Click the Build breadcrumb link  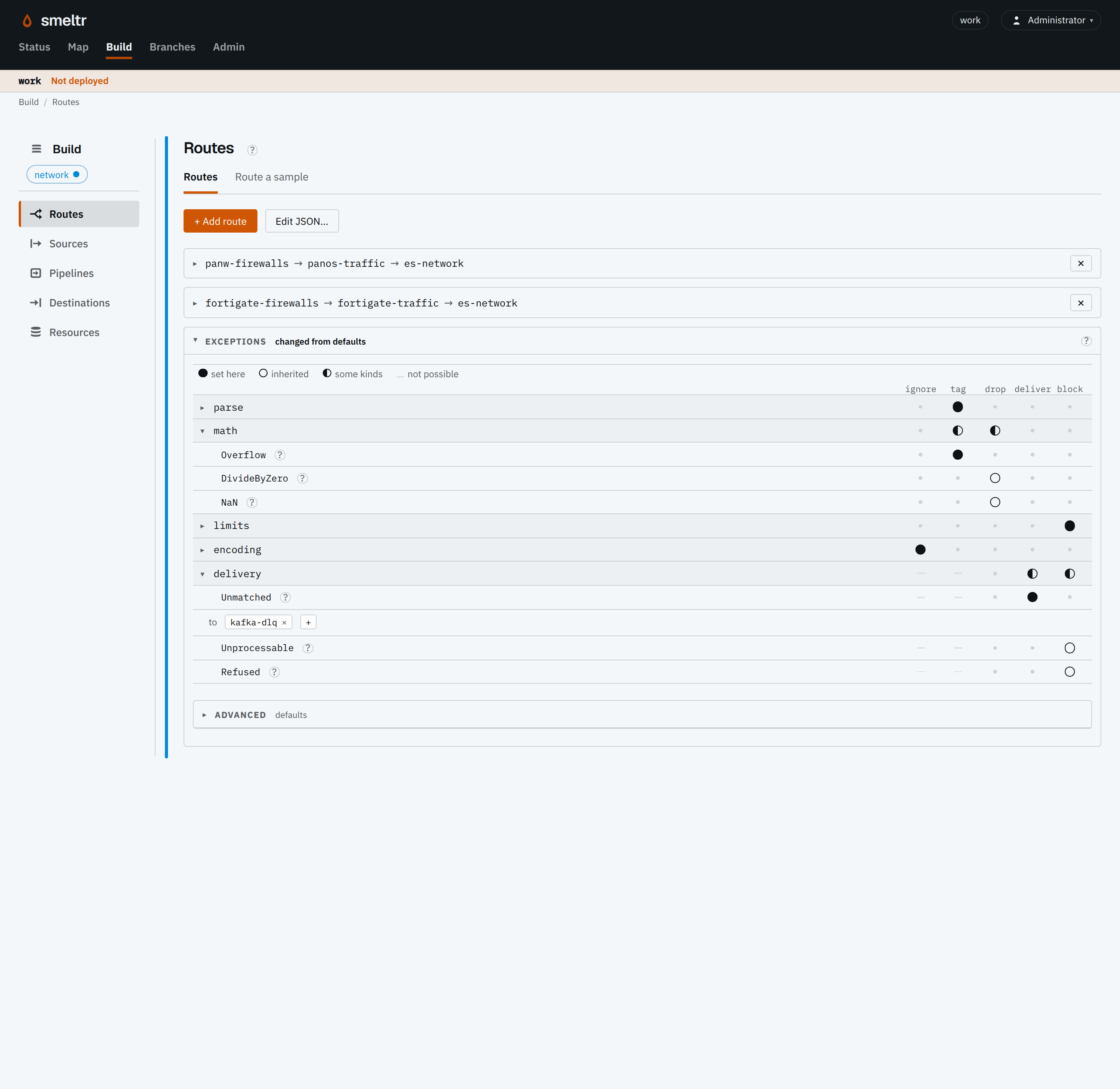(x=29, y=102)
